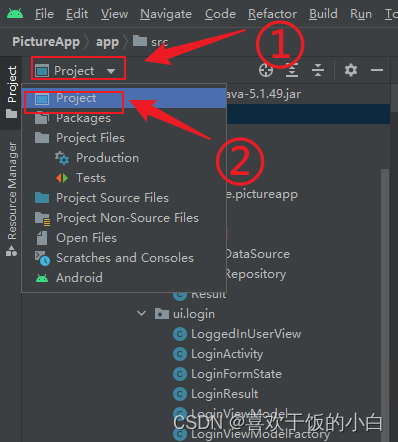Select the Tests scope option

[x=124, y=178]
